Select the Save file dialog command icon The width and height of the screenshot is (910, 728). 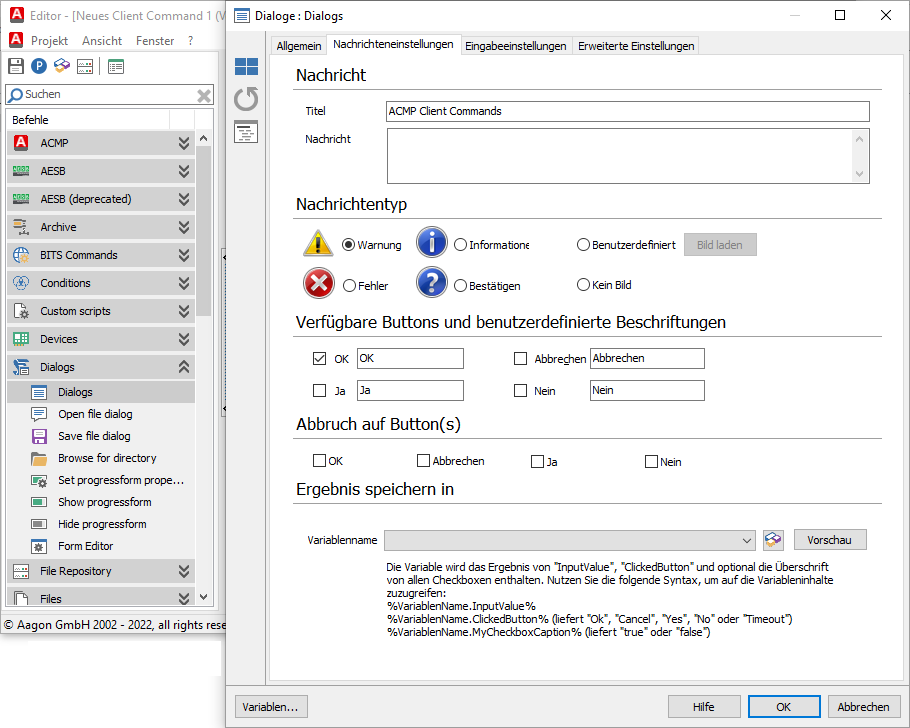coord(39,436)
